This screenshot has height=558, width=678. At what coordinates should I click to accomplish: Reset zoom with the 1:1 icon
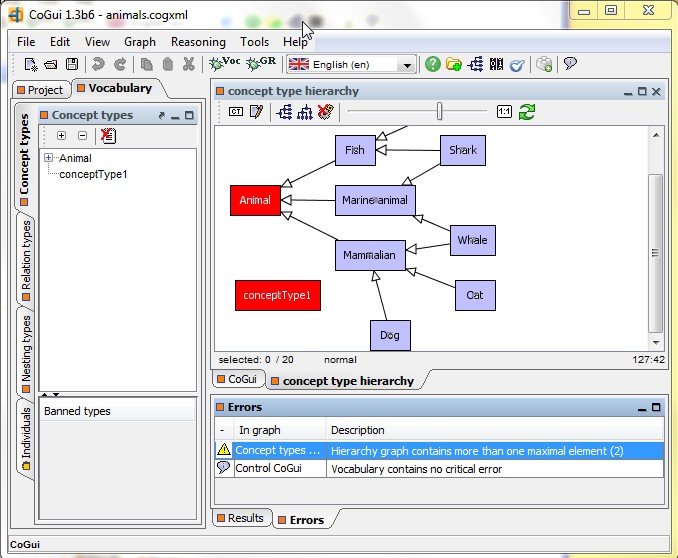point(504,112)
